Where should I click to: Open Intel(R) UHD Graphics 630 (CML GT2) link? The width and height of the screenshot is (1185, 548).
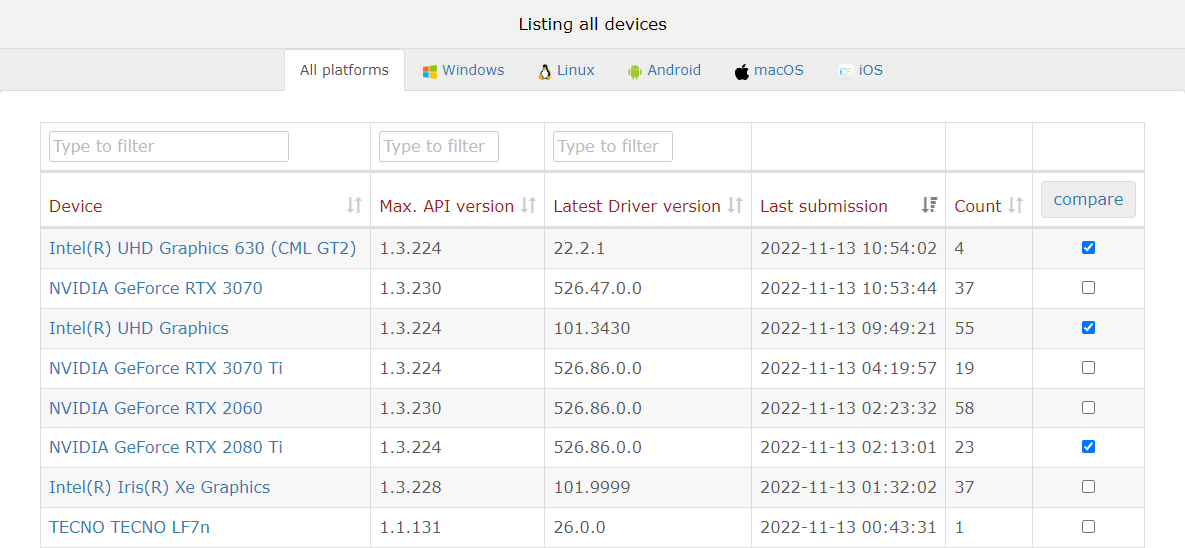(203, 247)
